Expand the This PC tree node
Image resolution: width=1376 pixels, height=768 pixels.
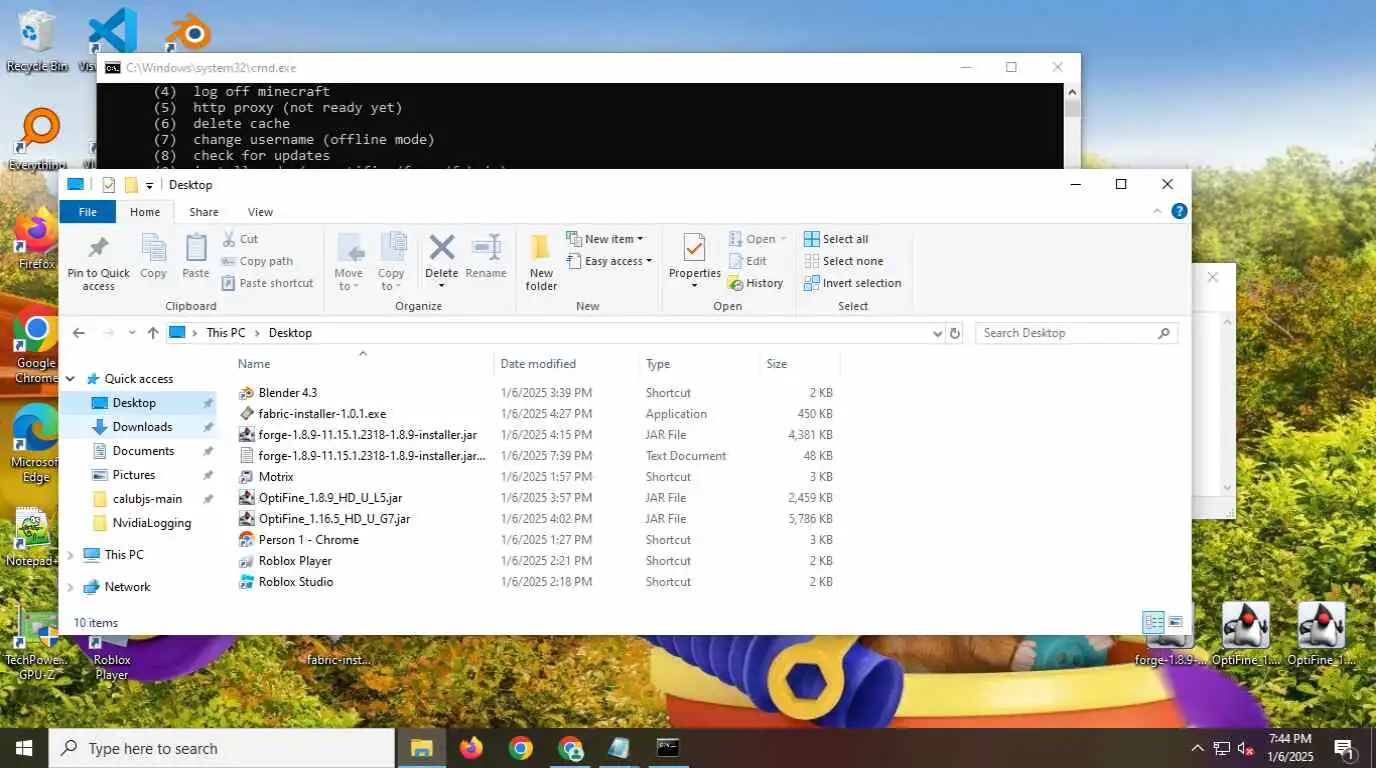click(70, 555)
